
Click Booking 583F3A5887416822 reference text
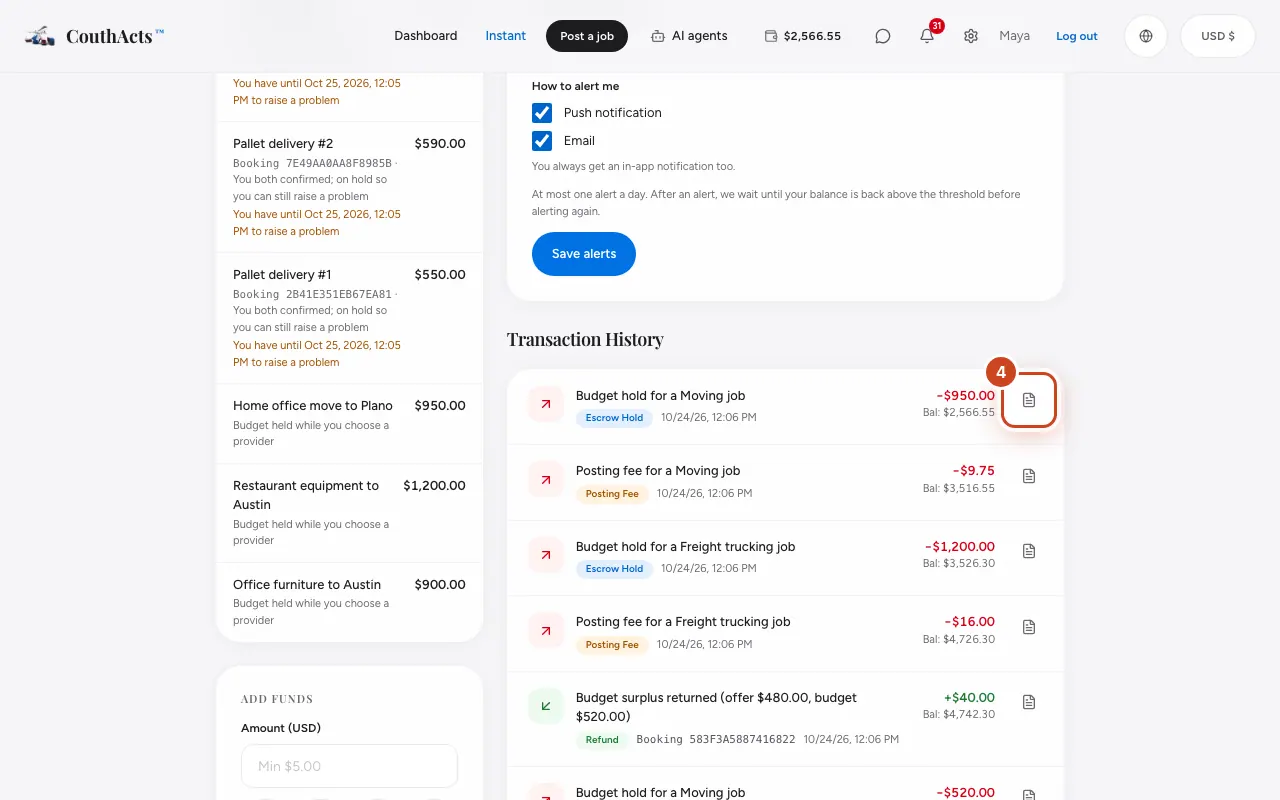(716, 740)
